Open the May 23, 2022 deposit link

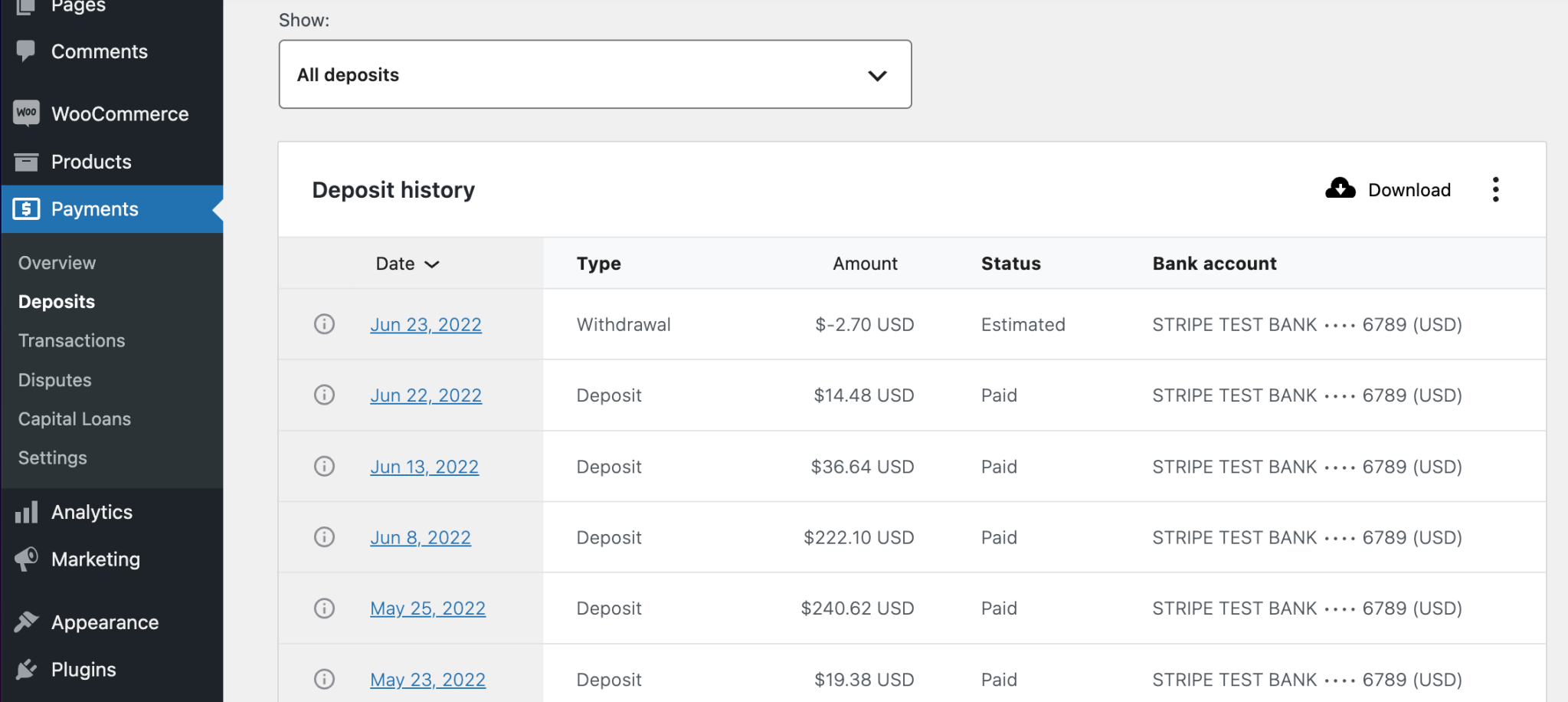427,680
